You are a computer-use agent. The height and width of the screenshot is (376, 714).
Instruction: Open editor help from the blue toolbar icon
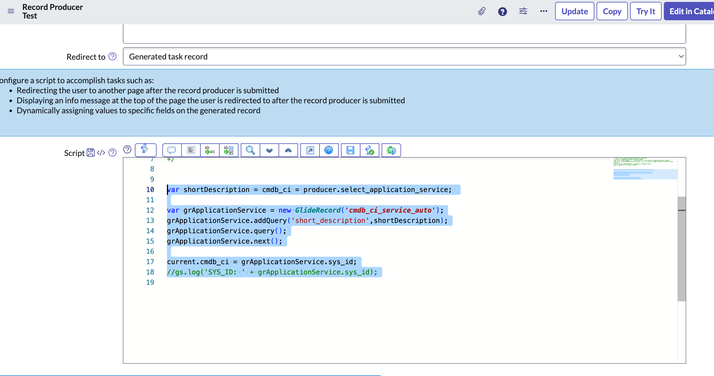click(x=329, y=150)
